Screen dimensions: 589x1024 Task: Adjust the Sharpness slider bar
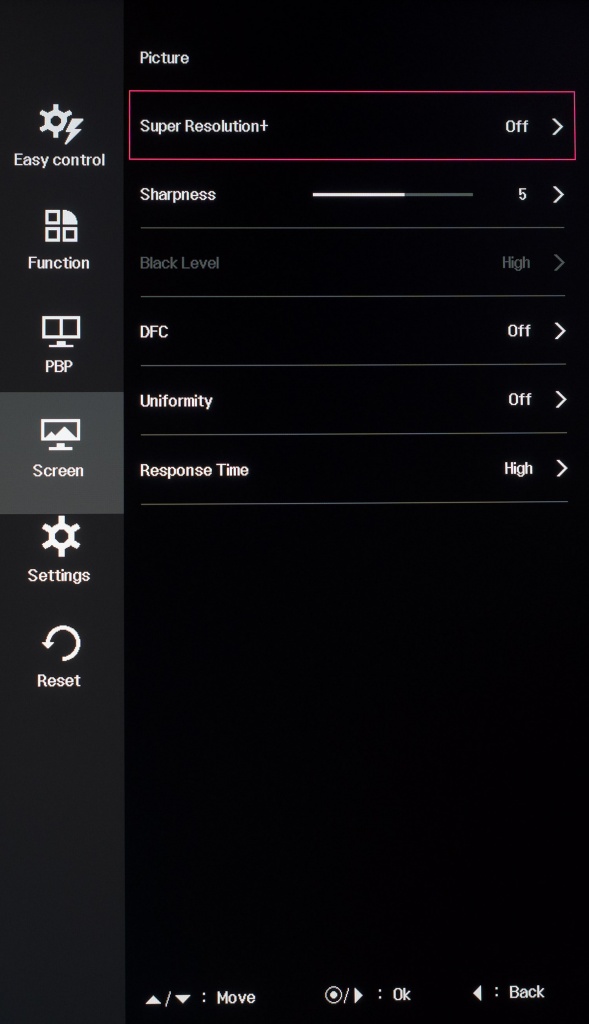(x=392, y=195)
